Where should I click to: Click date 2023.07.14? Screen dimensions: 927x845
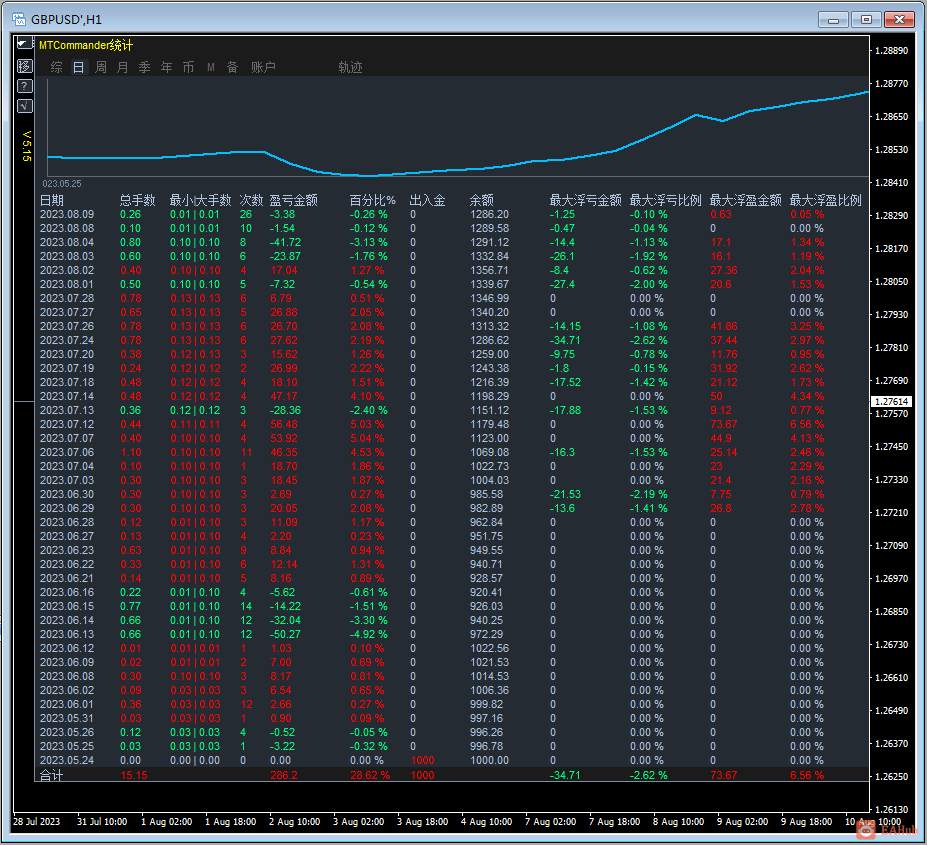(x=67, y=396)
